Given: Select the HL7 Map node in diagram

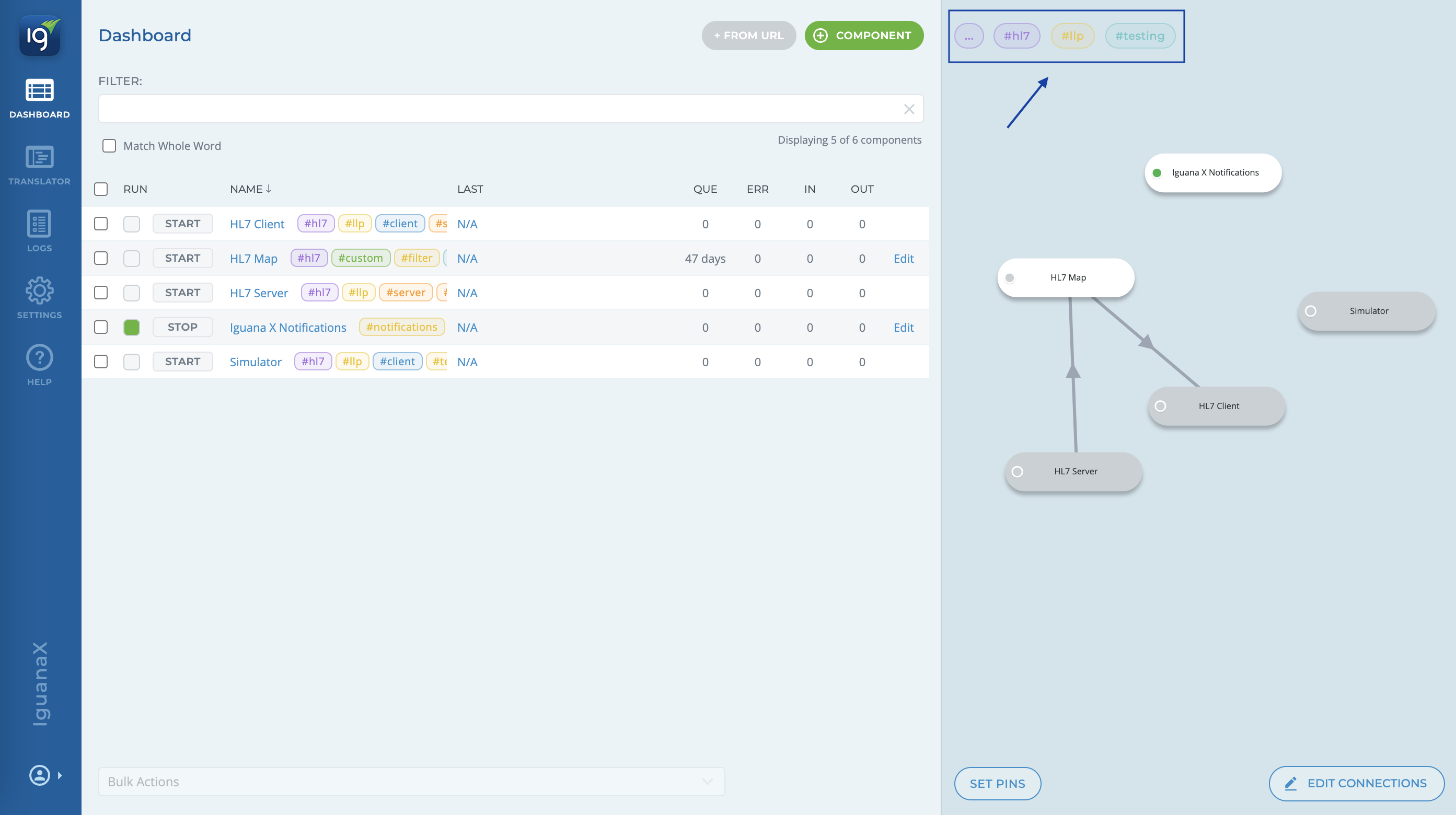Looking at the screenshot, I should [x=1066, y=277].
